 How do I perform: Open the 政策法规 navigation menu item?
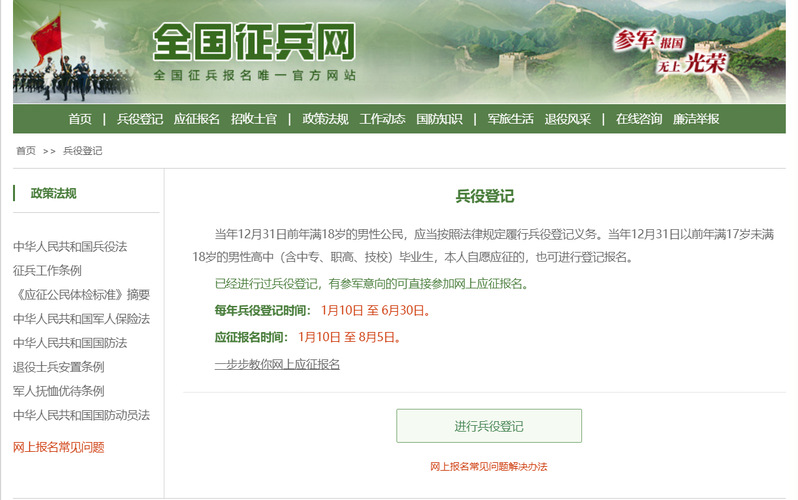coord(325,119)
